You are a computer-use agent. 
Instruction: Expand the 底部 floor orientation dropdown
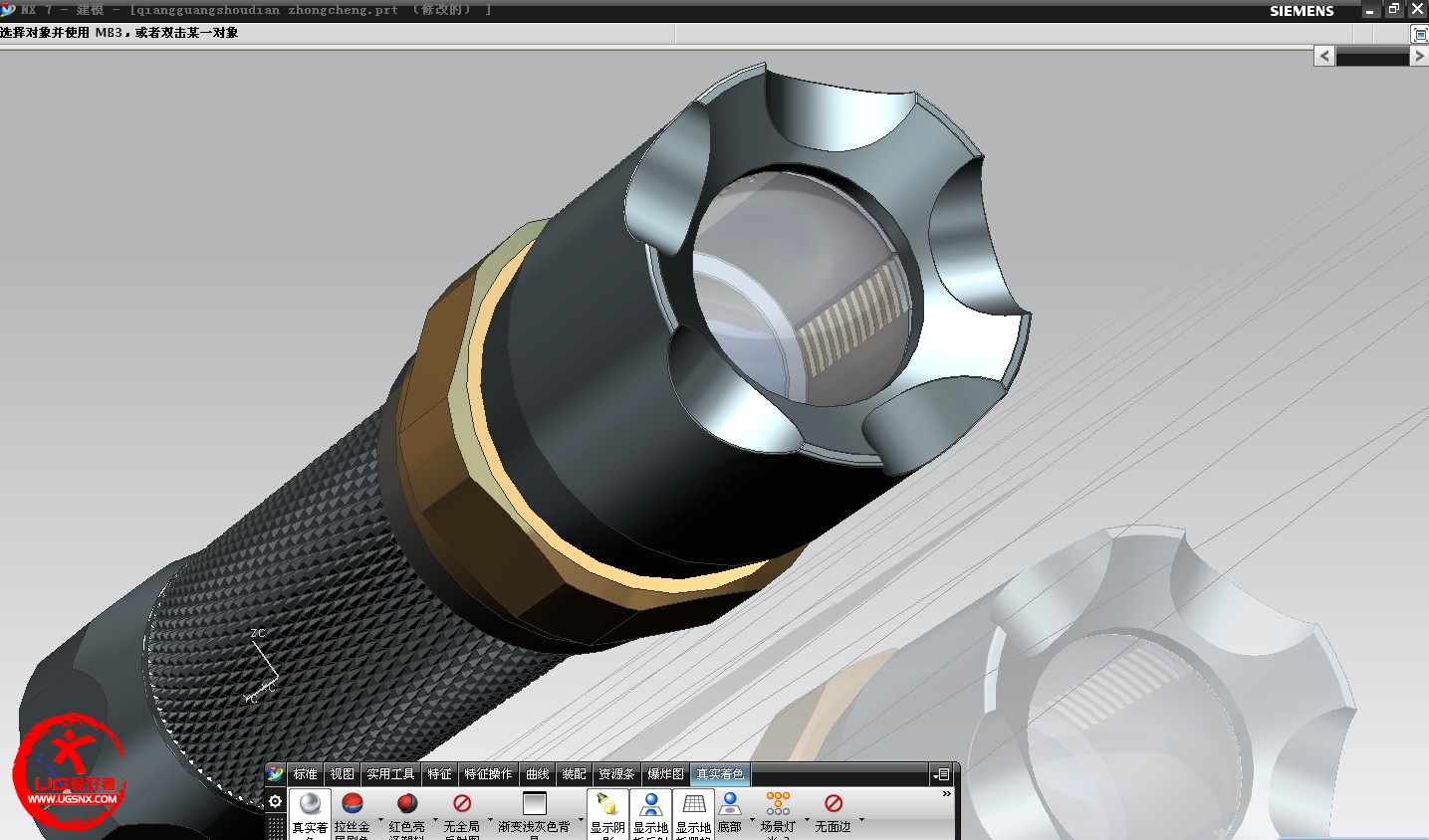point(752,820)
